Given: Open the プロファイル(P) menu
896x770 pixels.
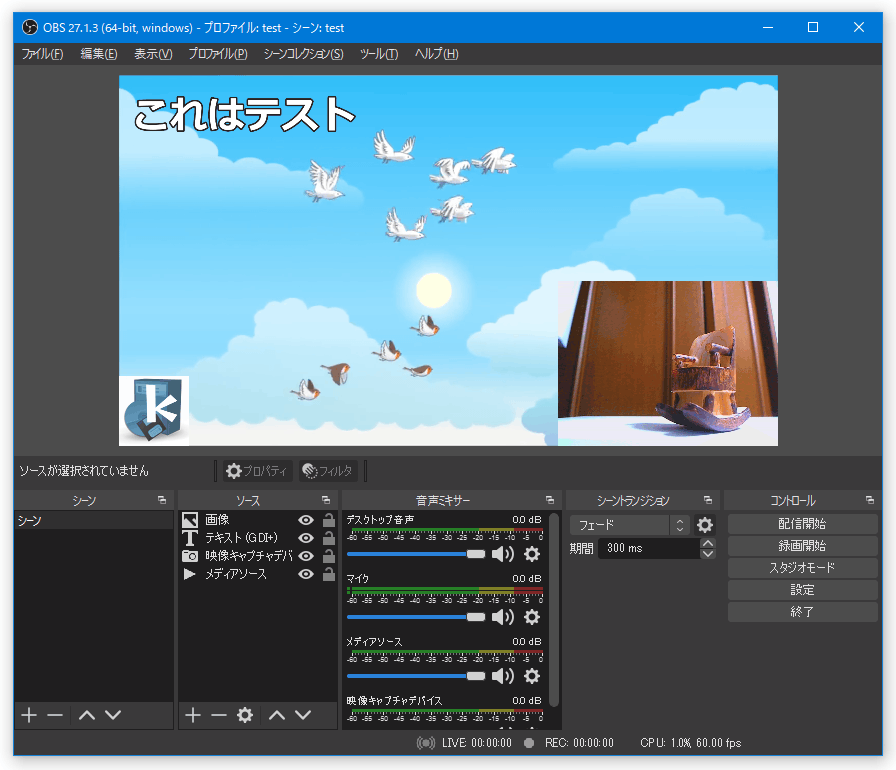Looking at the screenshot, I should [218, 54].
